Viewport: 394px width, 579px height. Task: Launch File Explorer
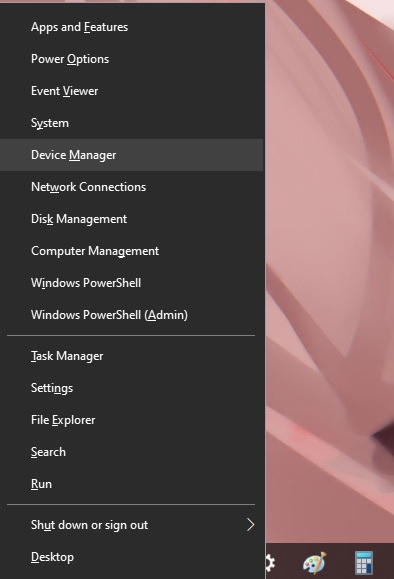[132, 420]
